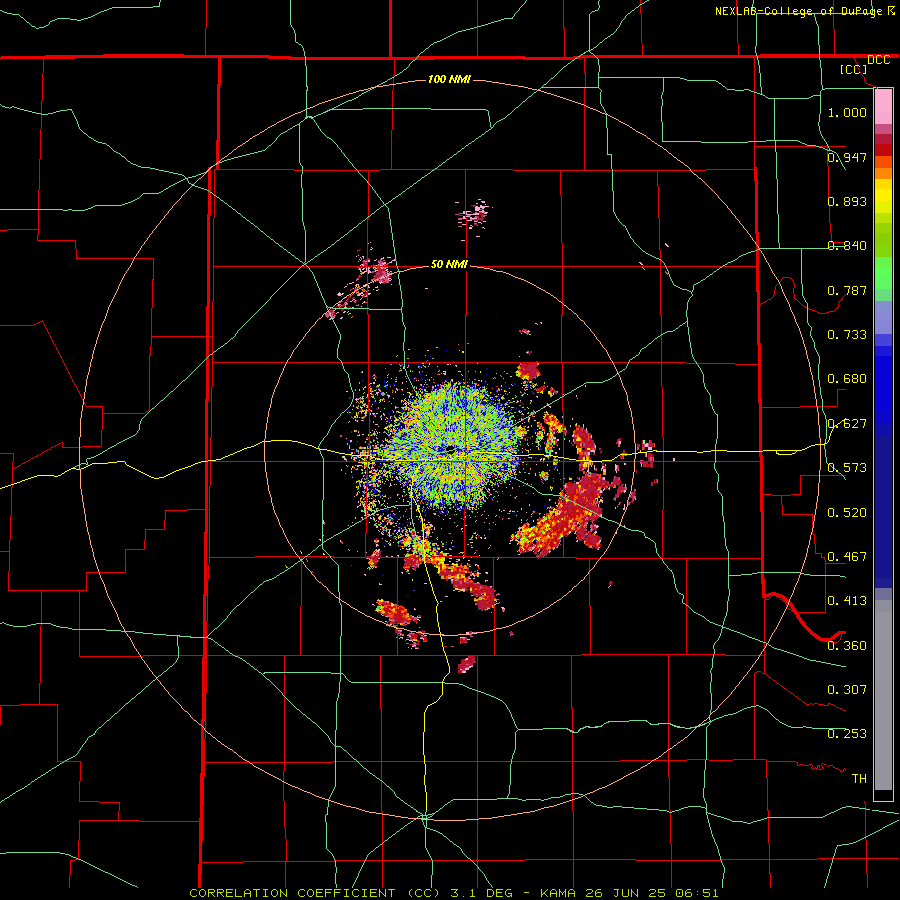Pick the bright green segment near 0.787

pyautogui.click(x=883, y=273)
